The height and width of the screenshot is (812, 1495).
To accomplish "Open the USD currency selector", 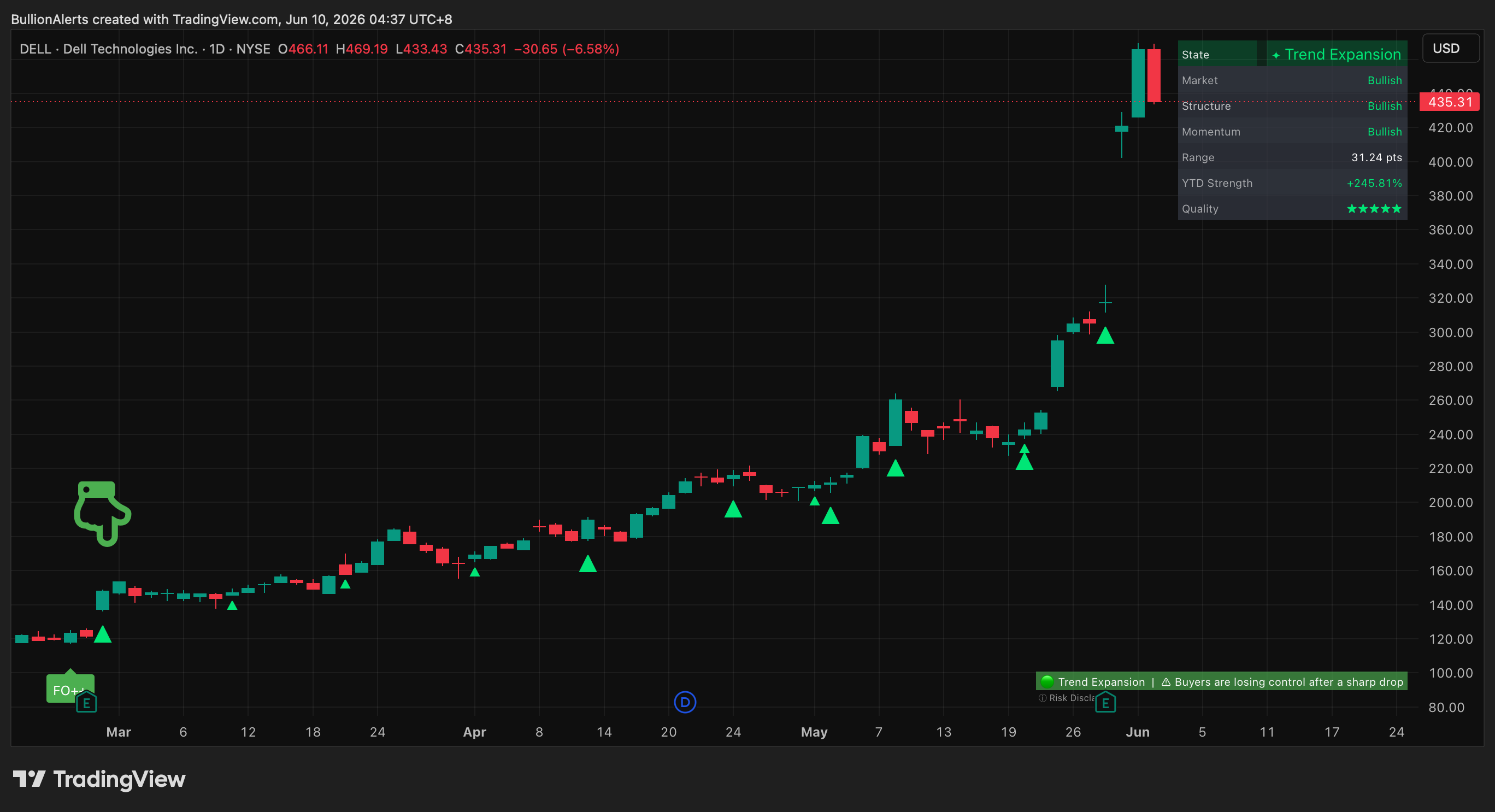I will [1450, 48].
